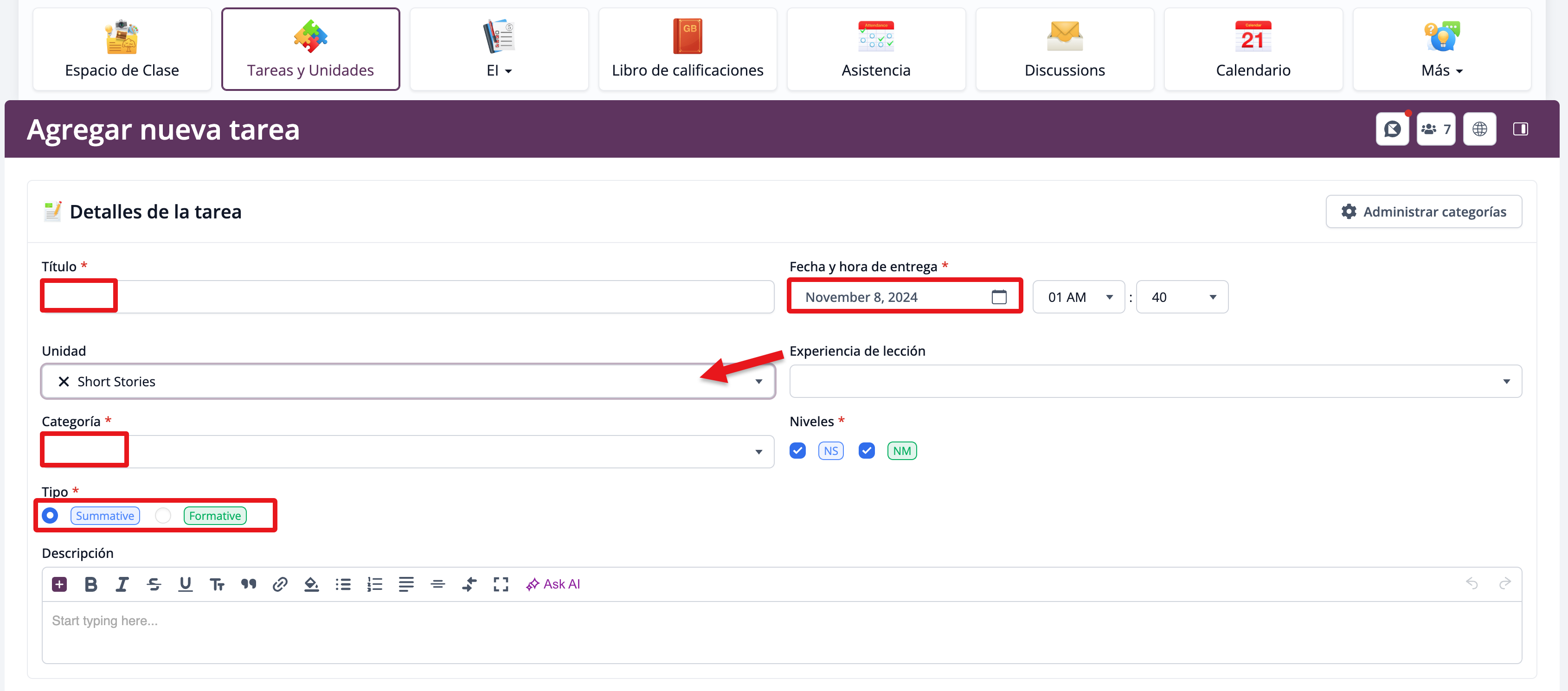Click the Ask AI button

pyautogui.click(x=553, y=584)
